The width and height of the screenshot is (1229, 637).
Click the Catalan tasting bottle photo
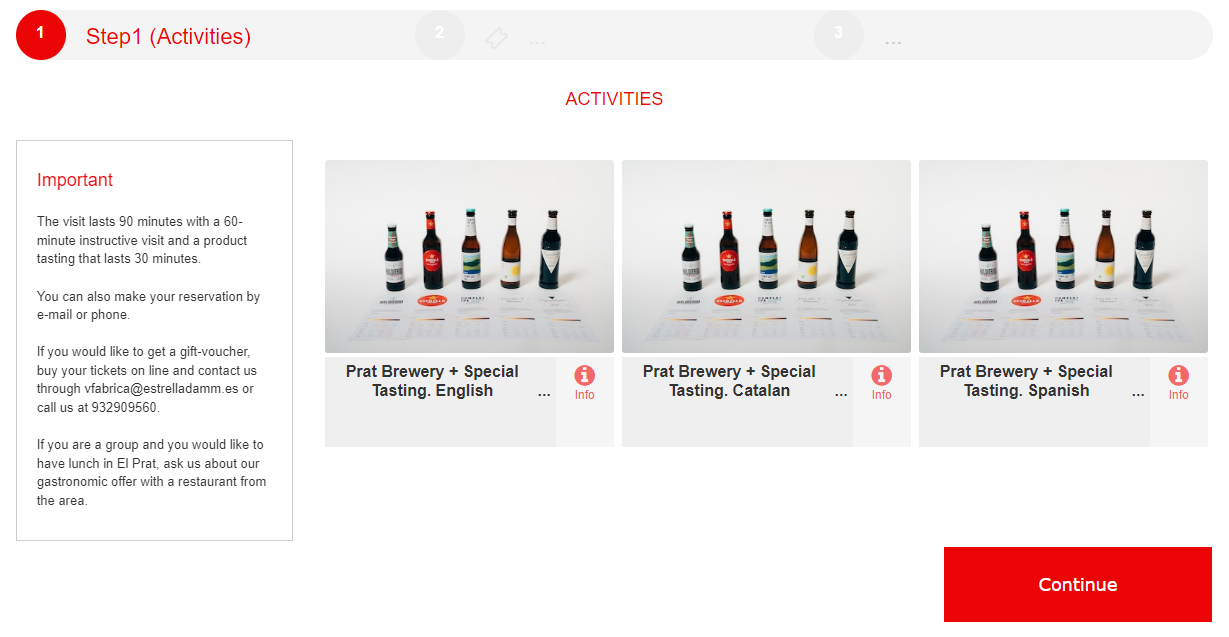click(766, 256)
